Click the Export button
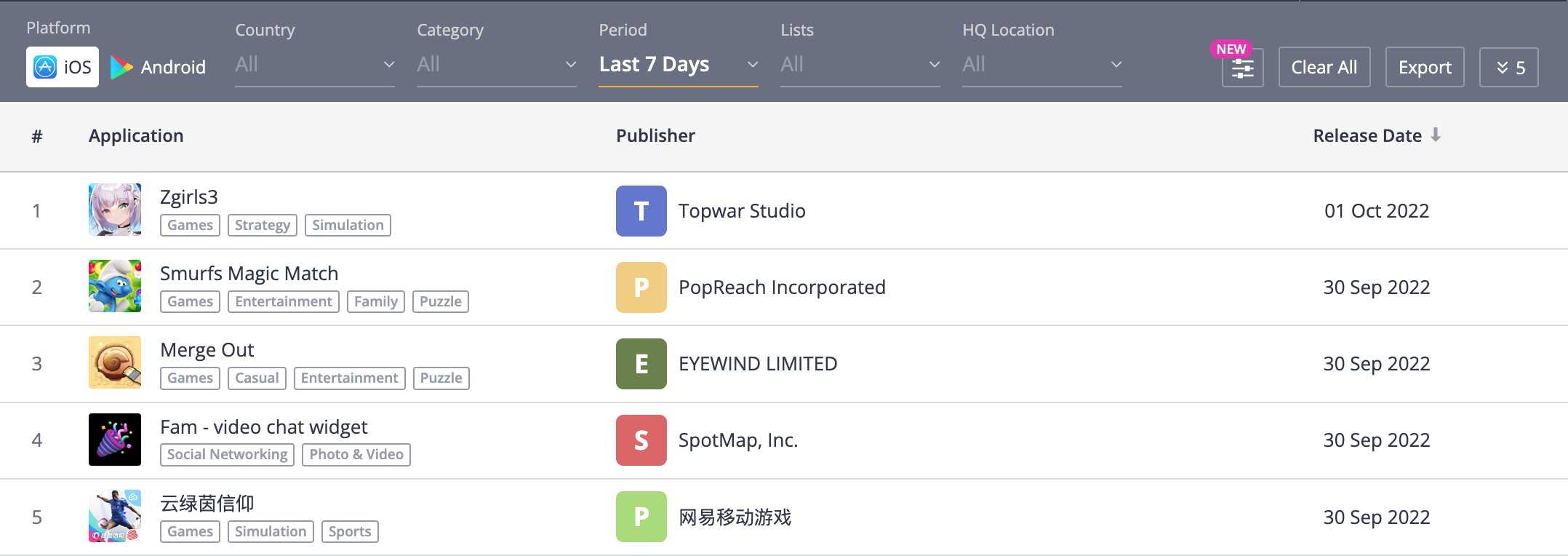The width and height of the screenshot is (1568, 556). 1425,67
